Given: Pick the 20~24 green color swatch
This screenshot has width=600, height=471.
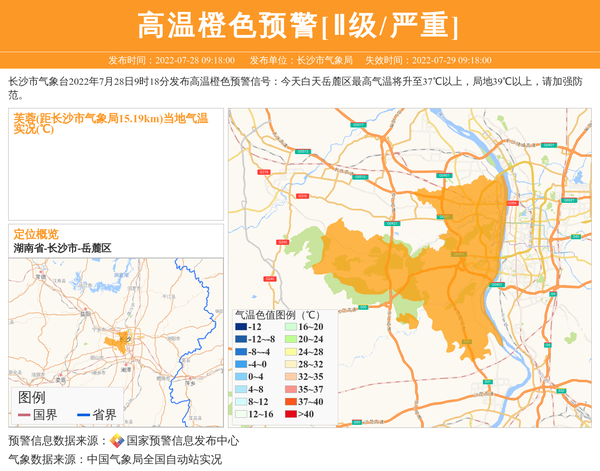Looking at the screenshot, I should pos(288,340).
